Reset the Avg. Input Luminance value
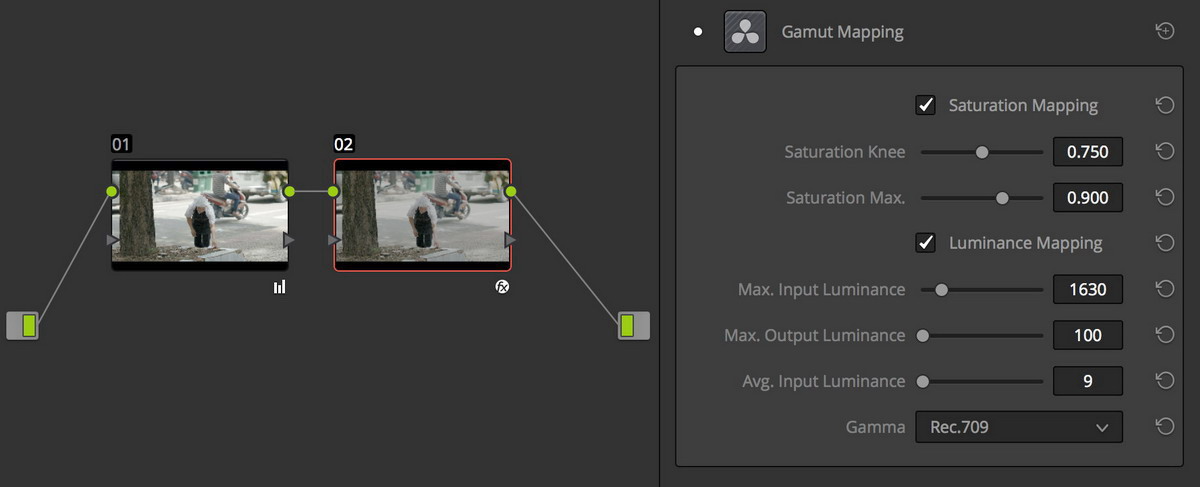Screen dimensions: 1200x487 (1164, 381)
